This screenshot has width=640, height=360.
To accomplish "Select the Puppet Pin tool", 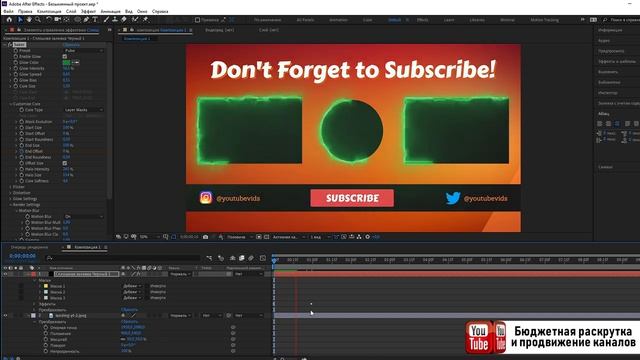I will (x=145, y=20).
